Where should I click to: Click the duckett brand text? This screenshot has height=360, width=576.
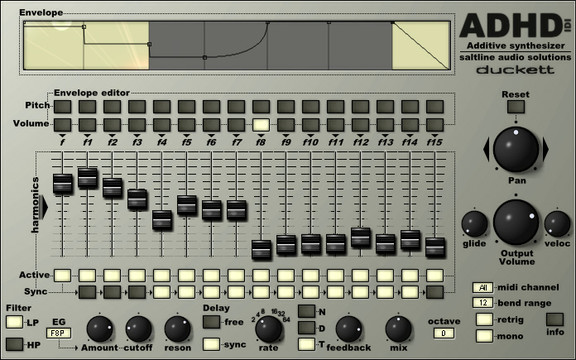(x=515, y=69)
